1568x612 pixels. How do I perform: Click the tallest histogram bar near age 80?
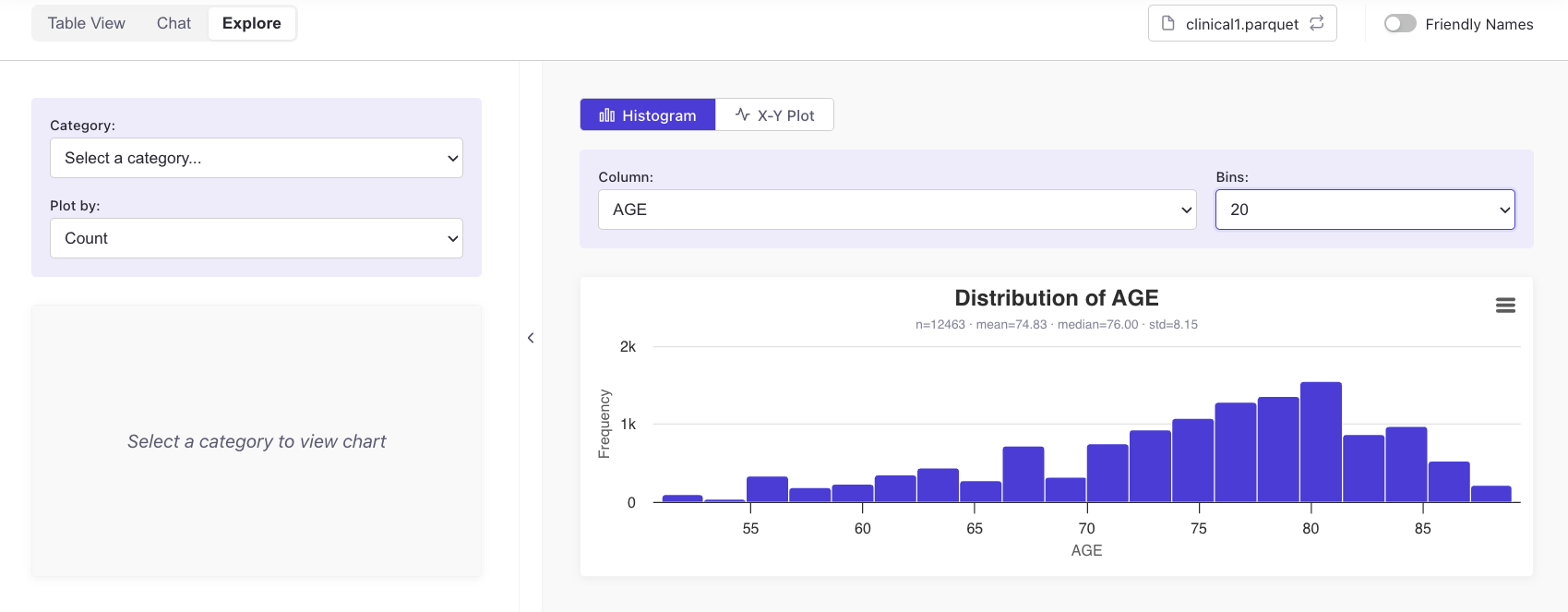(1321, 442)
